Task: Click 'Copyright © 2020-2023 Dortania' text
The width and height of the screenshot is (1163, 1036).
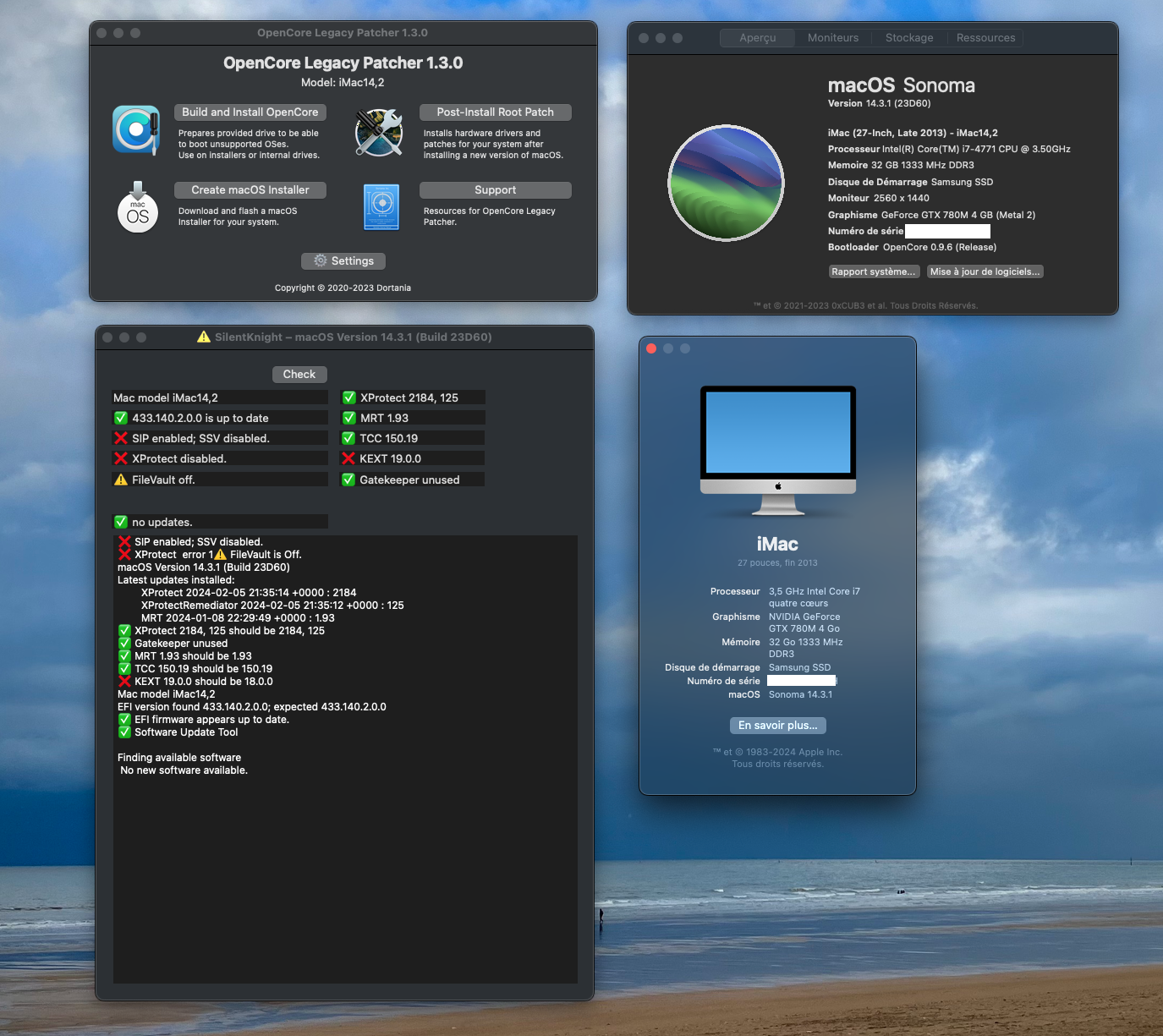Action: [343, 288]
